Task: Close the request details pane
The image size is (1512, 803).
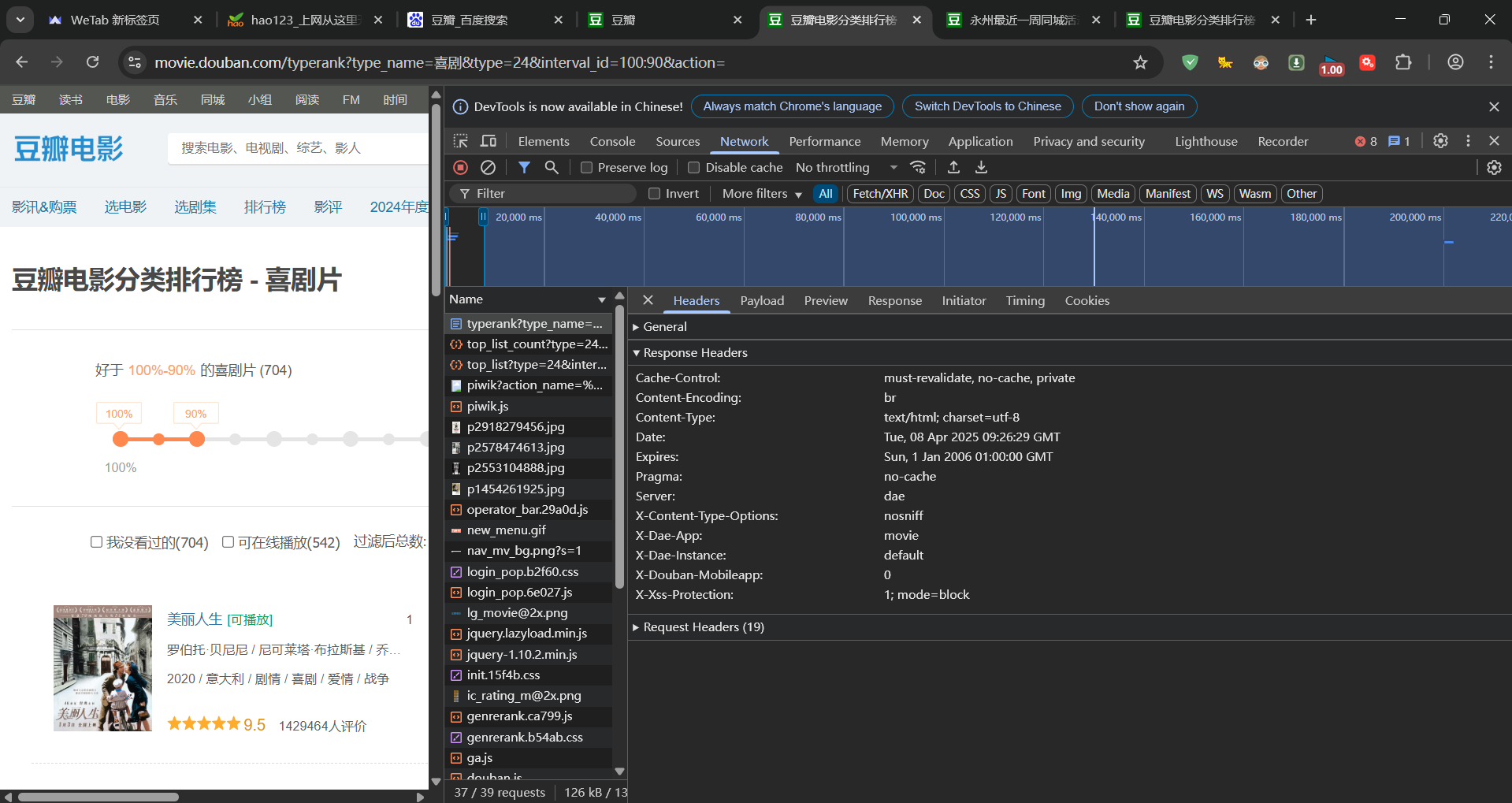Action: click(x=648, y=300)
